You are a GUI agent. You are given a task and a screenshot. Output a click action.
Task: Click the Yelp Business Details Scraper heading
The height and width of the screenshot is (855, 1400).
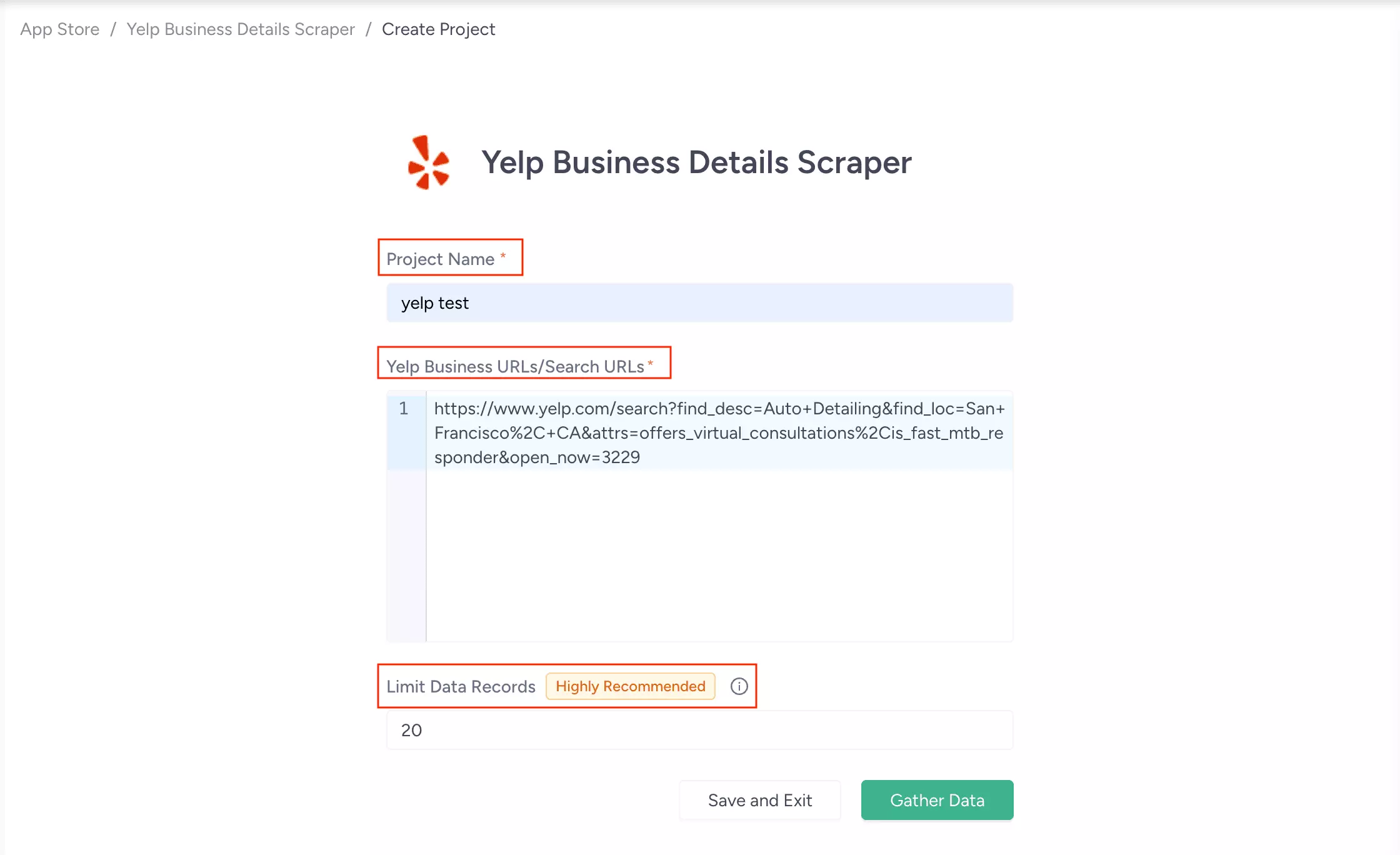click(x=696, y=162)
